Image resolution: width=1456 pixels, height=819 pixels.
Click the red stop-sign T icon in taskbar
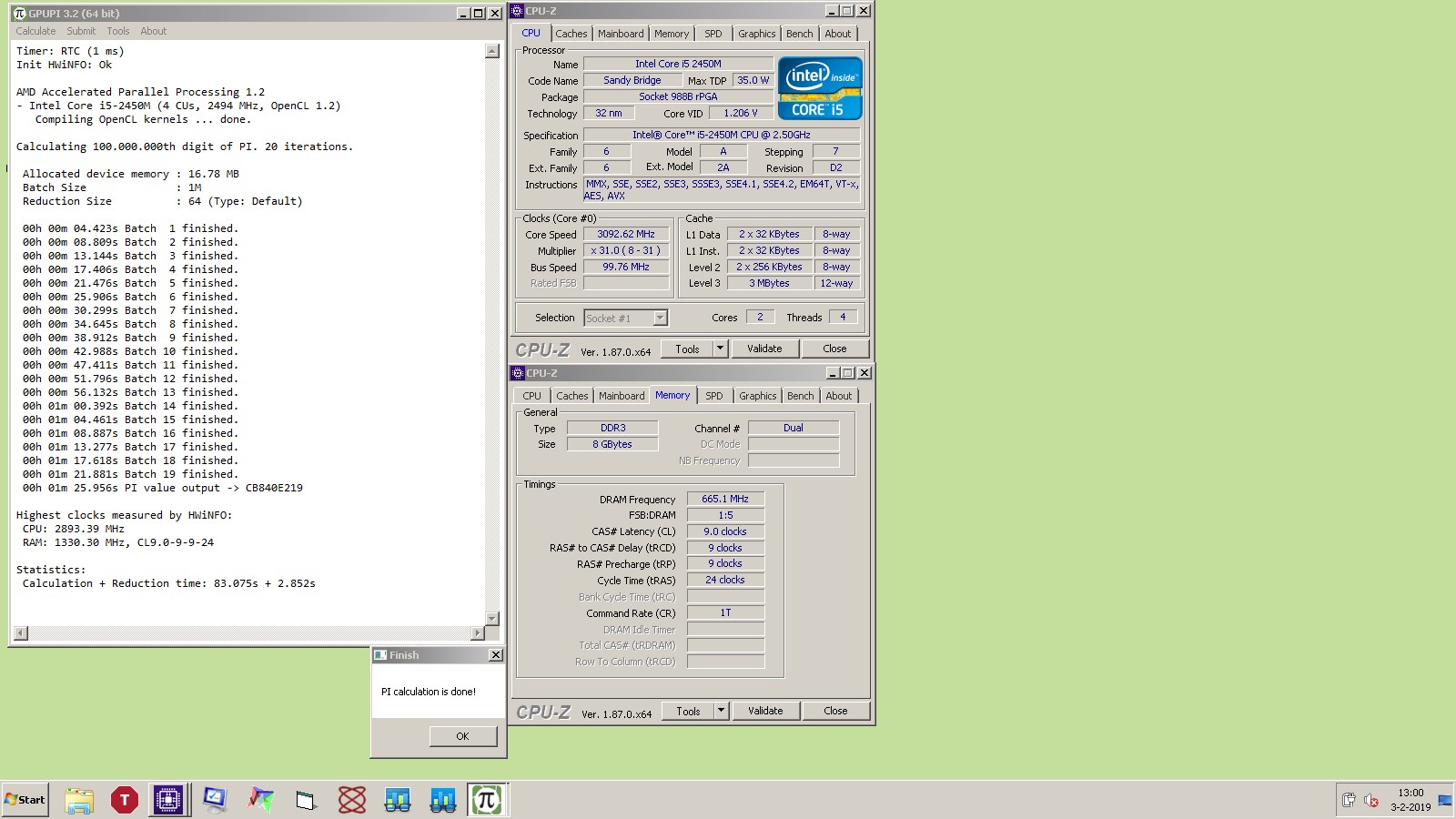(125, 800)
